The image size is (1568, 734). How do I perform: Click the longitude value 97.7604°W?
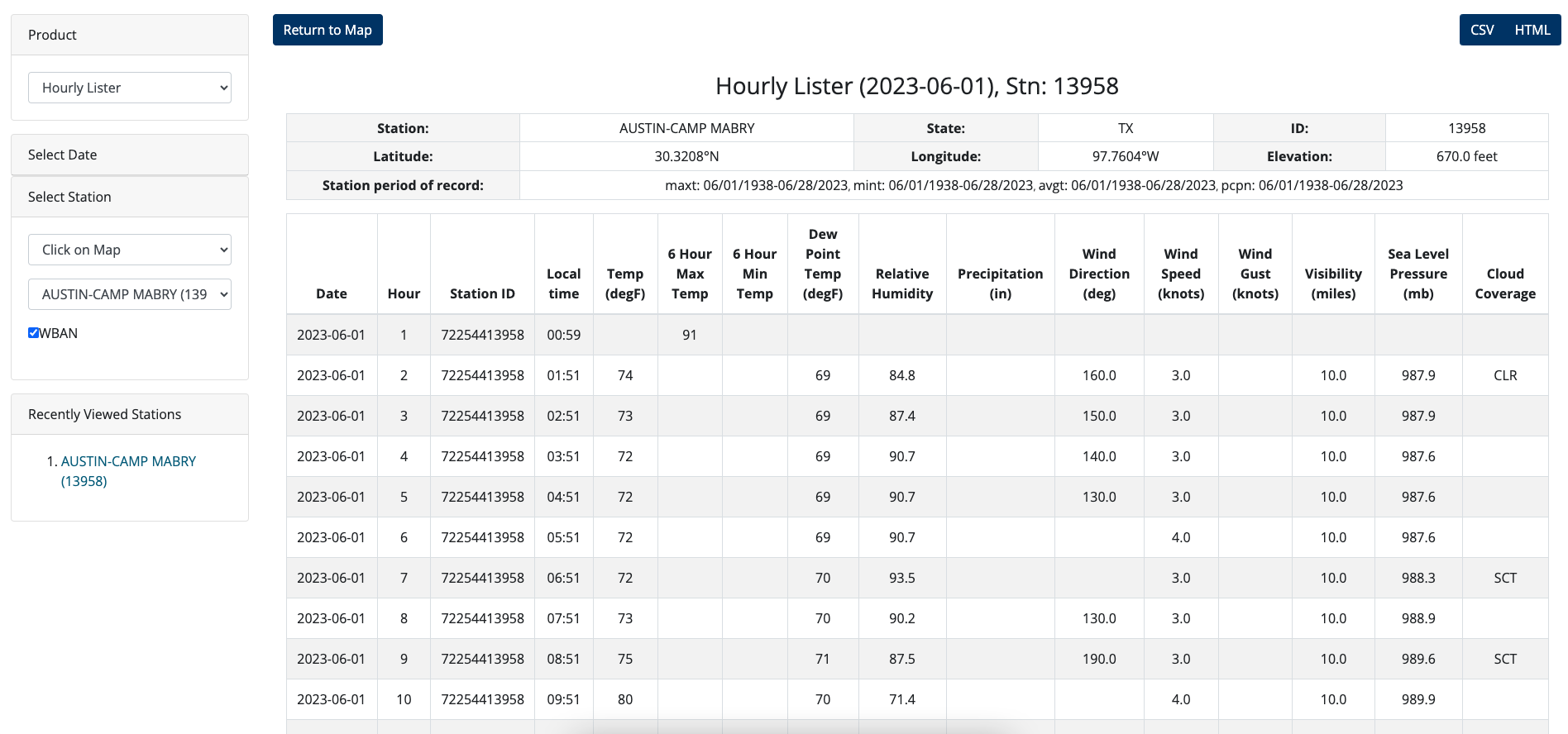pyautogui.click(x=1126, y=156)
